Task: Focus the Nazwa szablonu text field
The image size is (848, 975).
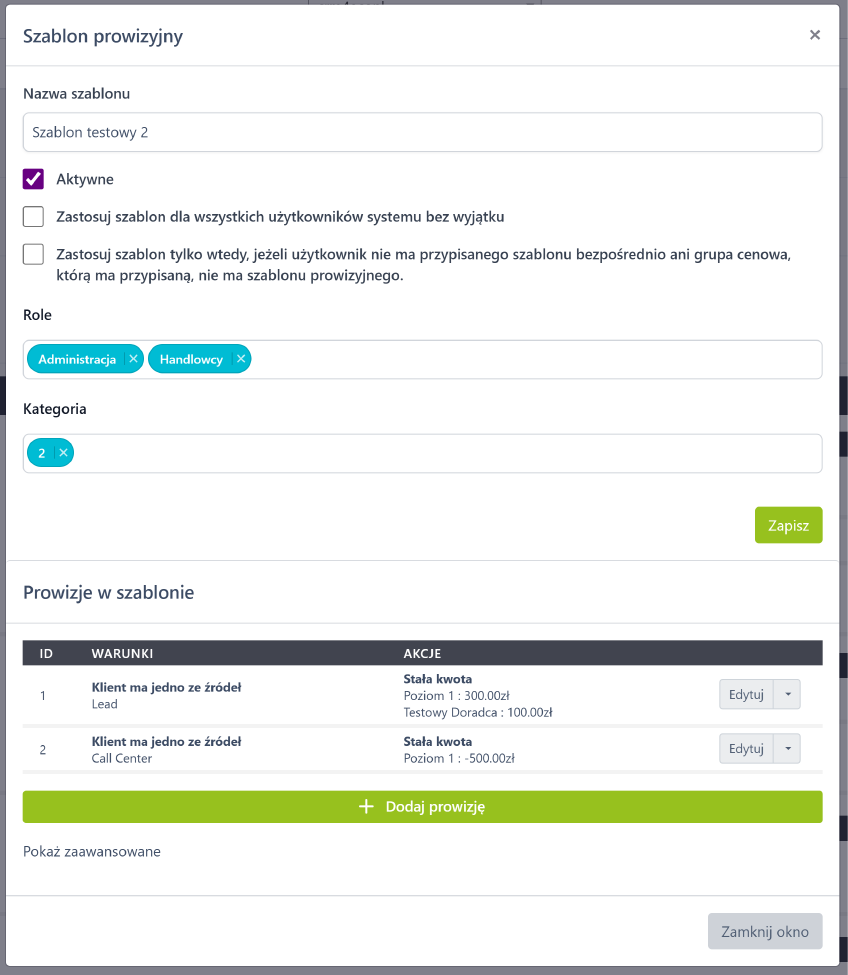Action: 422,132
